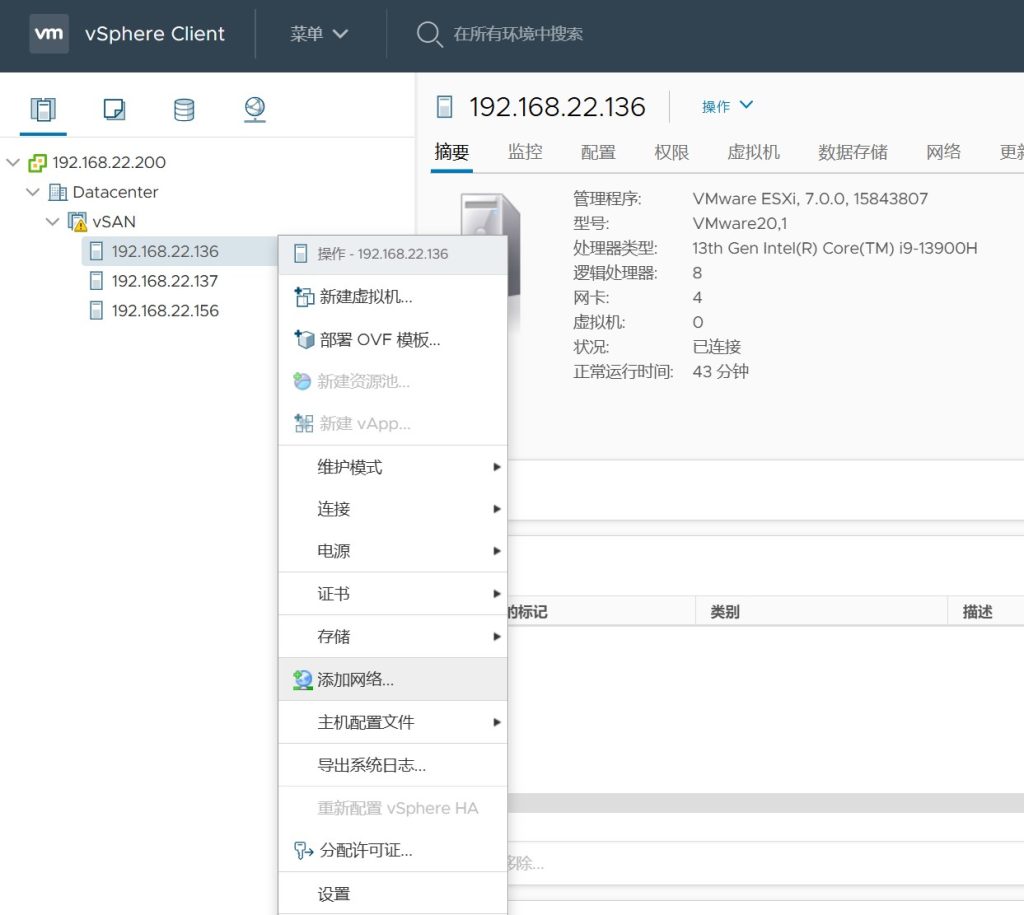The width and height of the screenshot is (1024, 915).
Task: Select host 192.168.22.156 in tree
Action: [165, 310]
